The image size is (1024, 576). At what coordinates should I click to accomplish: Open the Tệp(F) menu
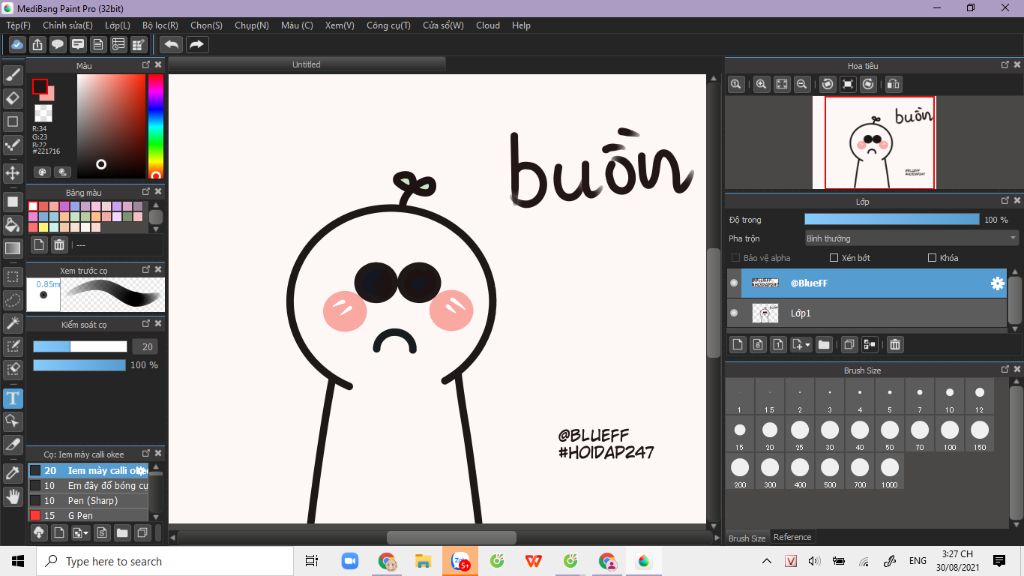coord(18,25)
